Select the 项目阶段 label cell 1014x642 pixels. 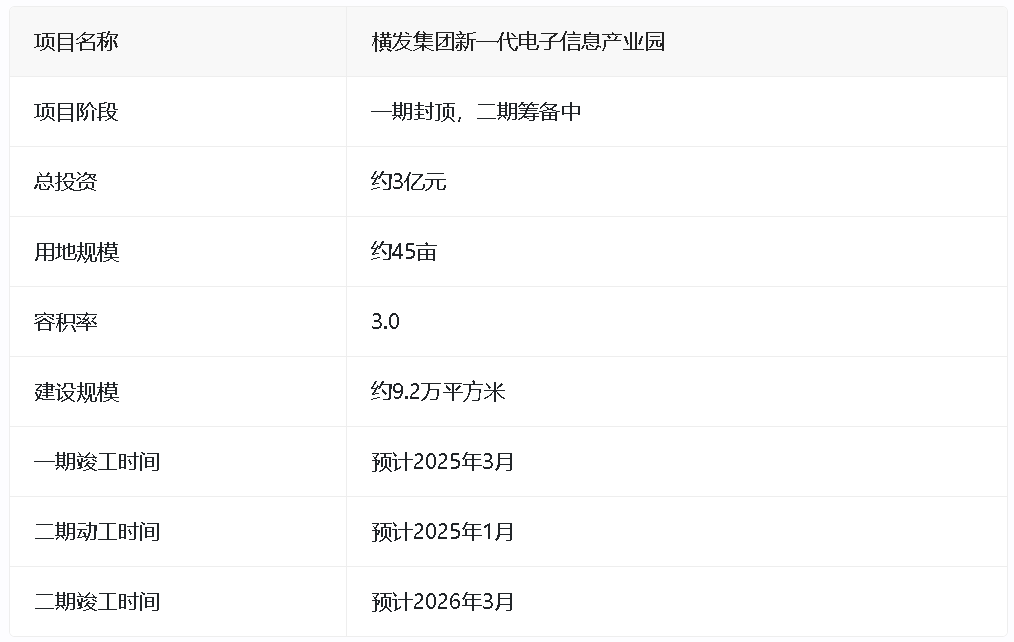tap(76, 112)
